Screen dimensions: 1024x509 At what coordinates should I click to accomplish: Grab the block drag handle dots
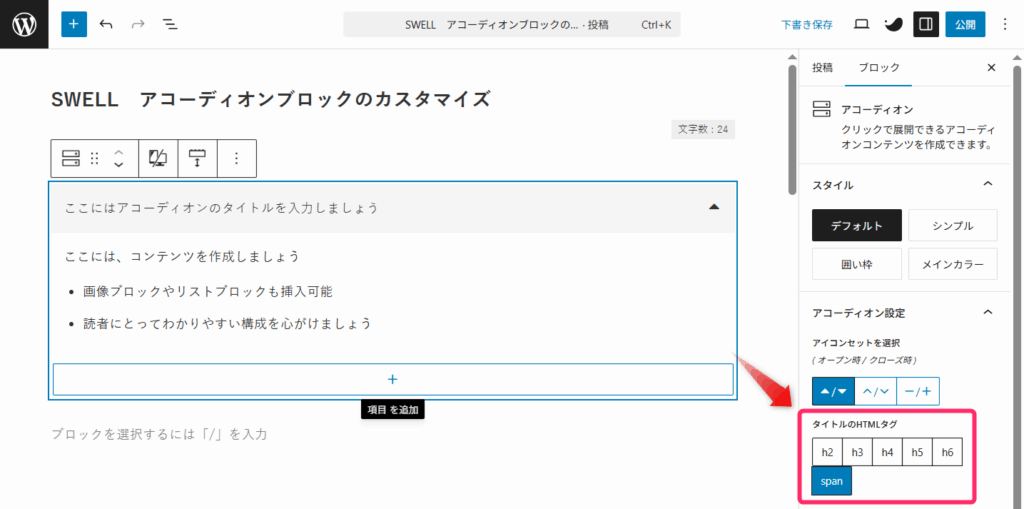coord(95,158)
